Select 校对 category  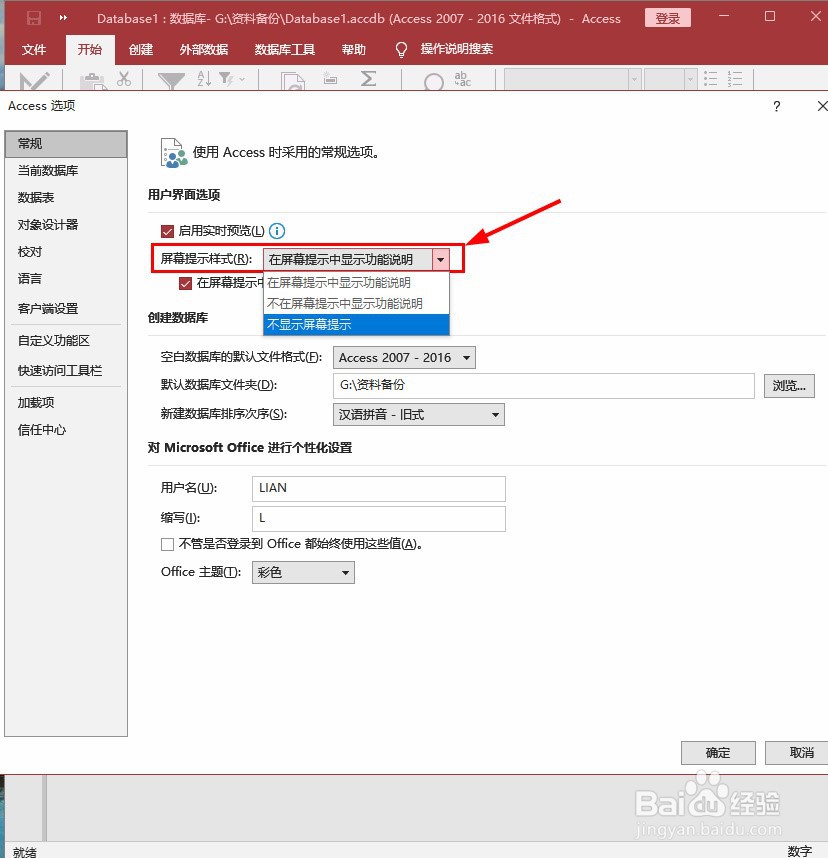[66, 252]
